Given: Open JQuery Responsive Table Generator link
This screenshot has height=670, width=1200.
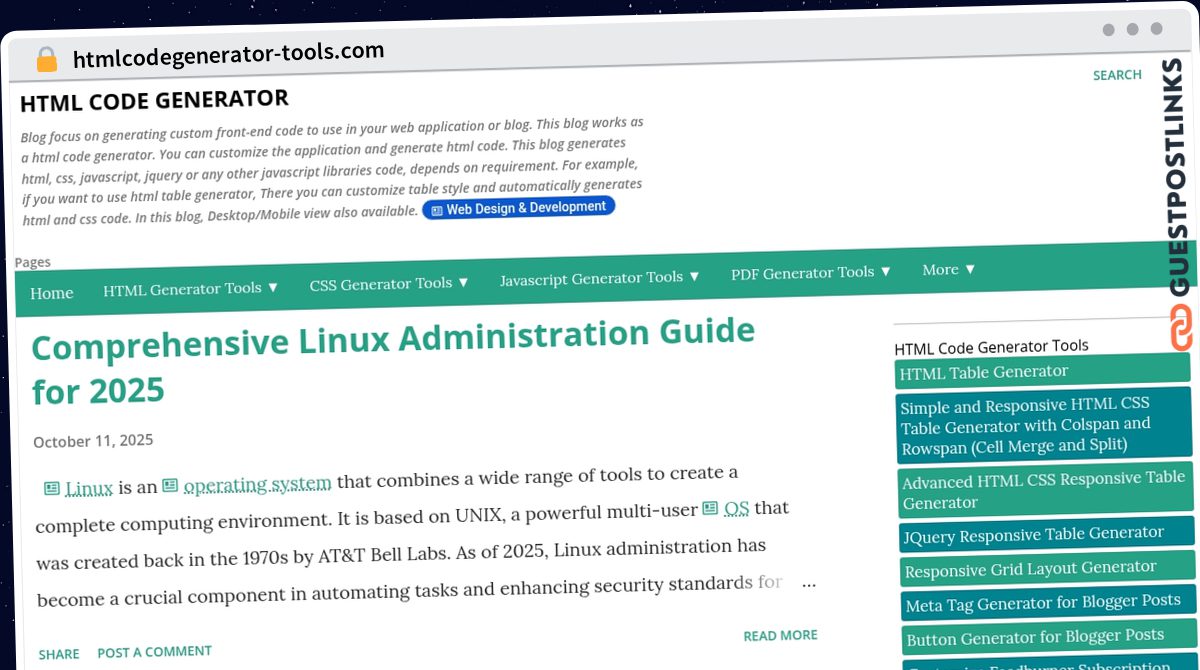Looking at the screenshot, I should click(1047, 534).
